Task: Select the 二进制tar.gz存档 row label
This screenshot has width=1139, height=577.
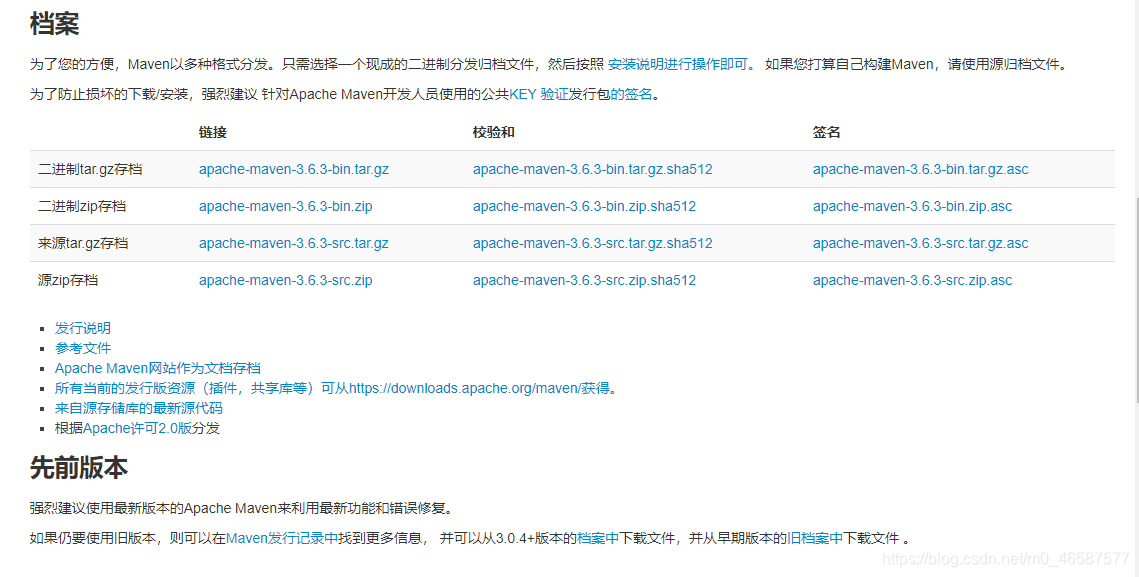Action: [90, 169]
